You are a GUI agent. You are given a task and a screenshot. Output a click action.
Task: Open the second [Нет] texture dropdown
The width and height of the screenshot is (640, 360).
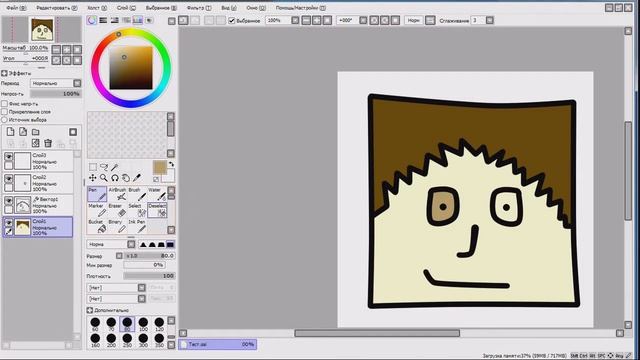[x=116, y=299]
